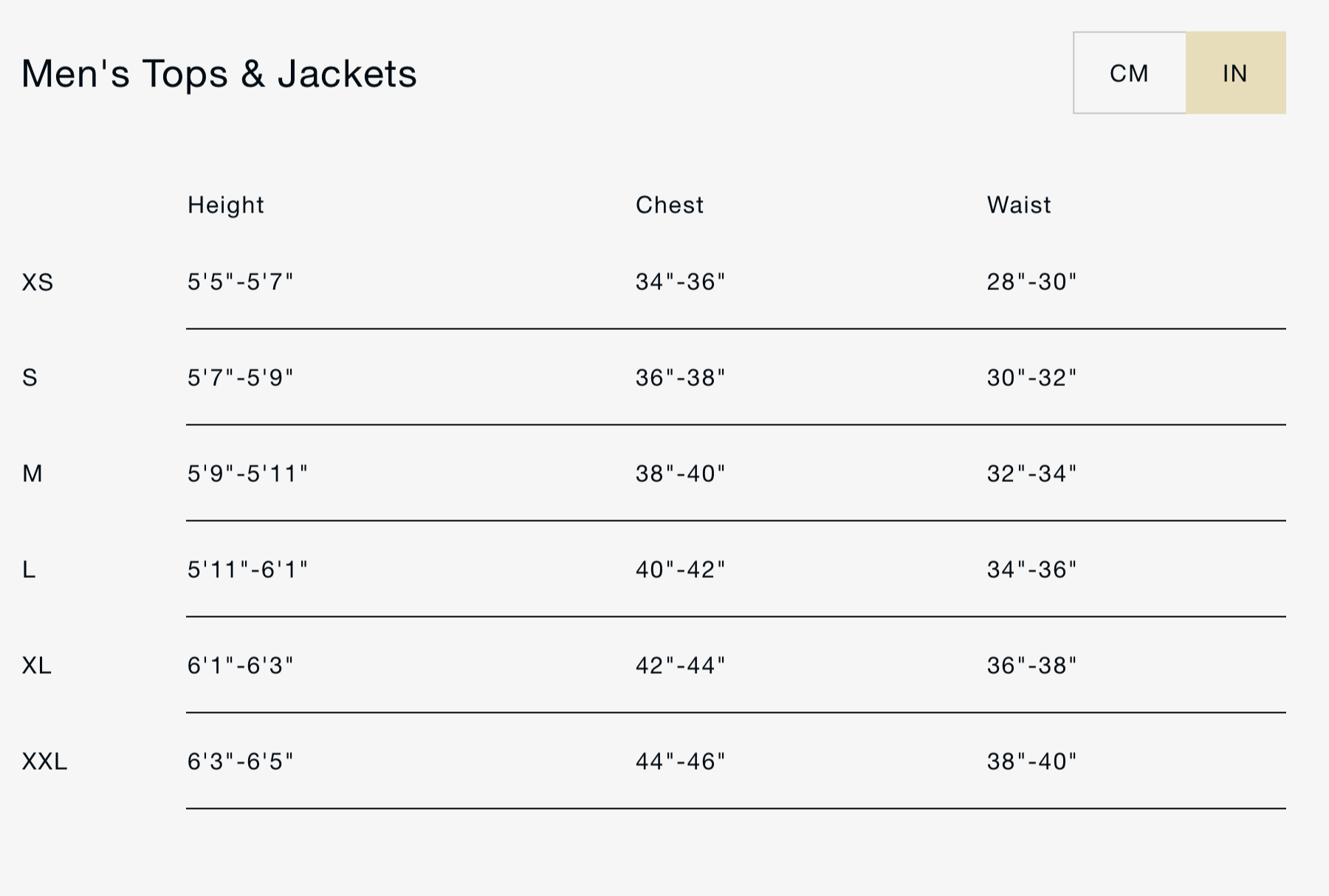Click the M chest value 38"-40"
This screenshot has width=1329, height=896.
coord(680,473)
